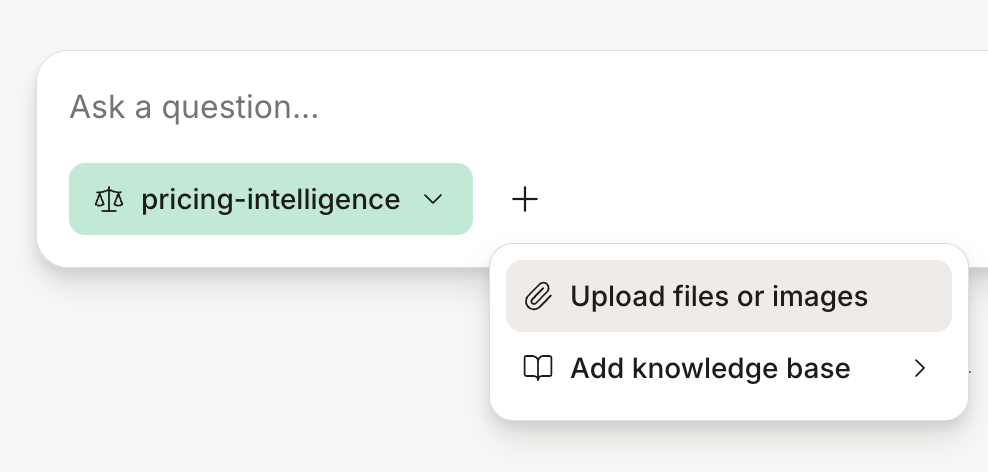Click the down caret after pricing-intelligence
Image resolution: width=988 pixels, height=472 pixels.
click(433, 199)
